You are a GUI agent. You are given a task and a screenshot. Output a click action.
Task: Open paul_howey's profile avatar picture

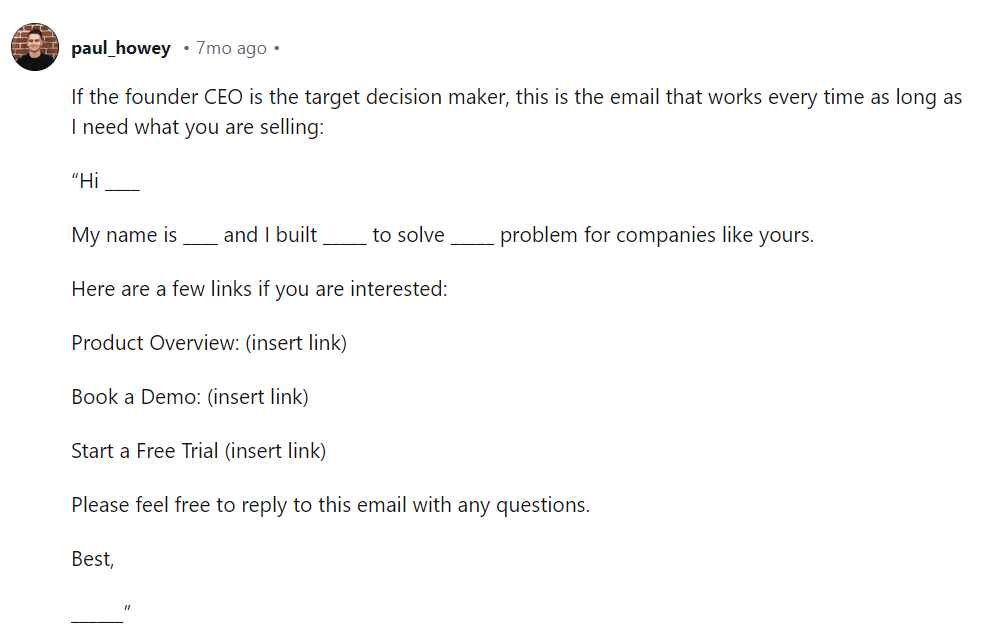pyautogui.click(x=35, y=47)
